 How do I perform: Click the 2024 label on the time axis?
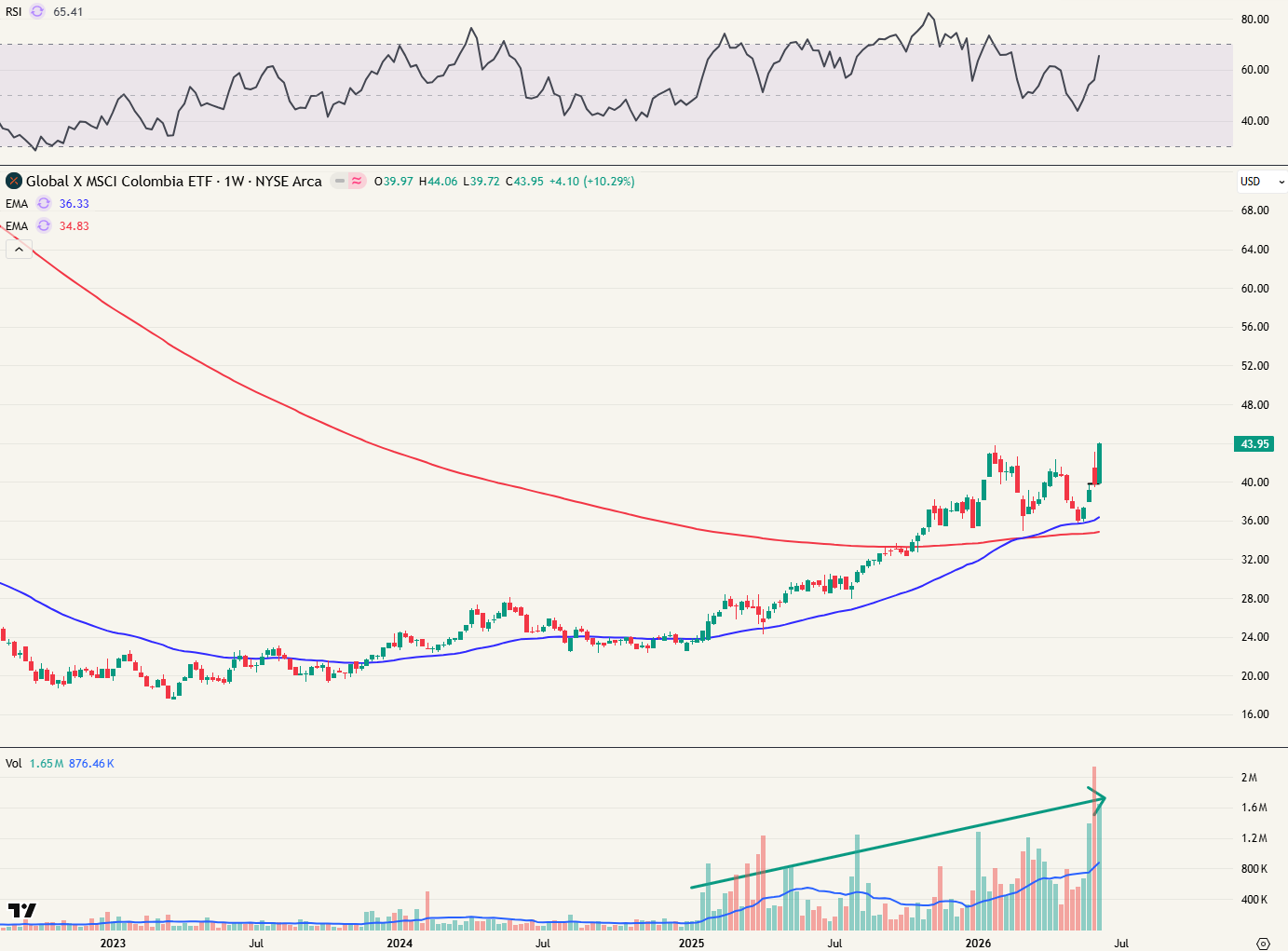click(400, 944)
